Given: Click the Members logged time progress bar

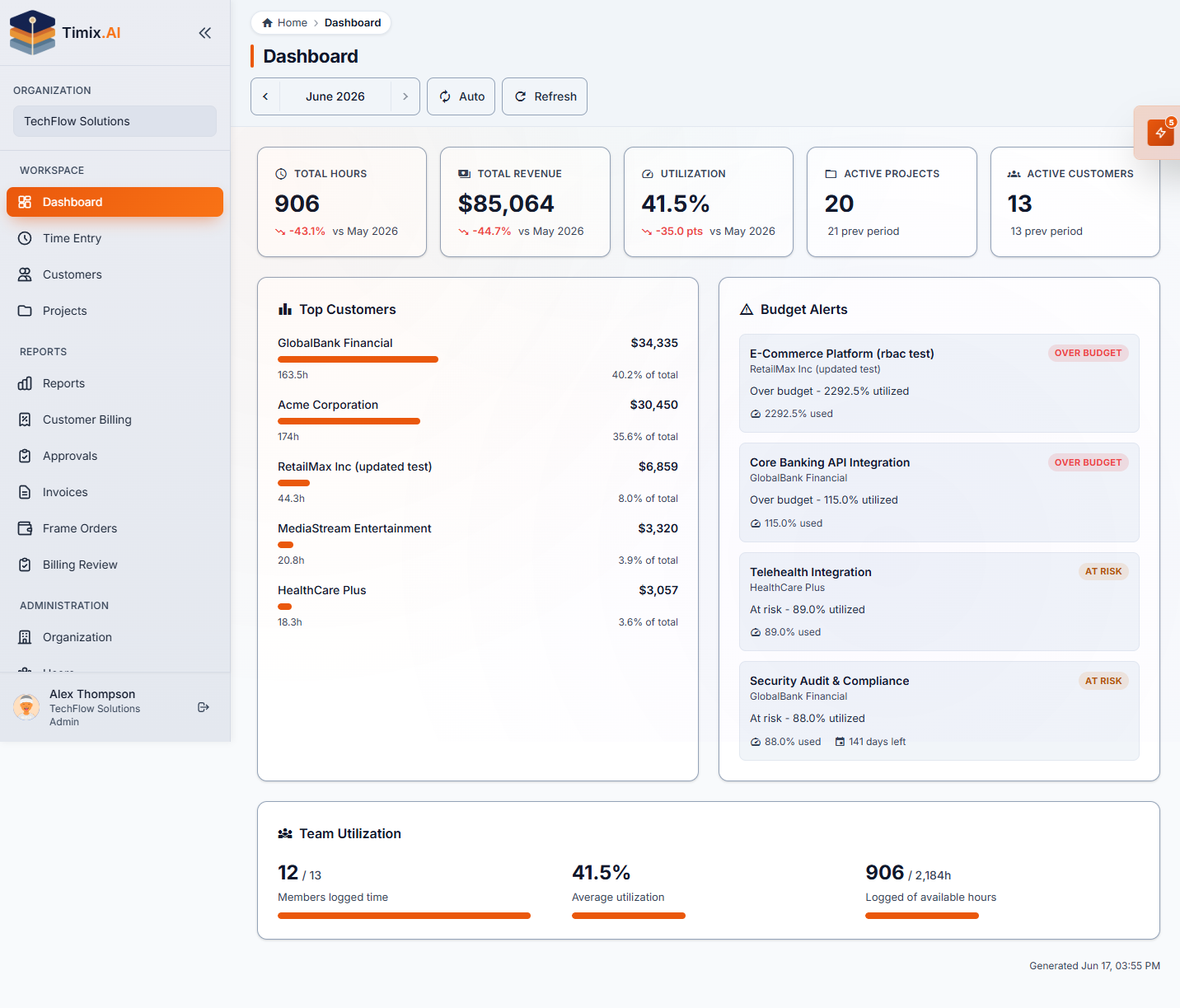Looking at the screenshot, I should coord(404,916).
